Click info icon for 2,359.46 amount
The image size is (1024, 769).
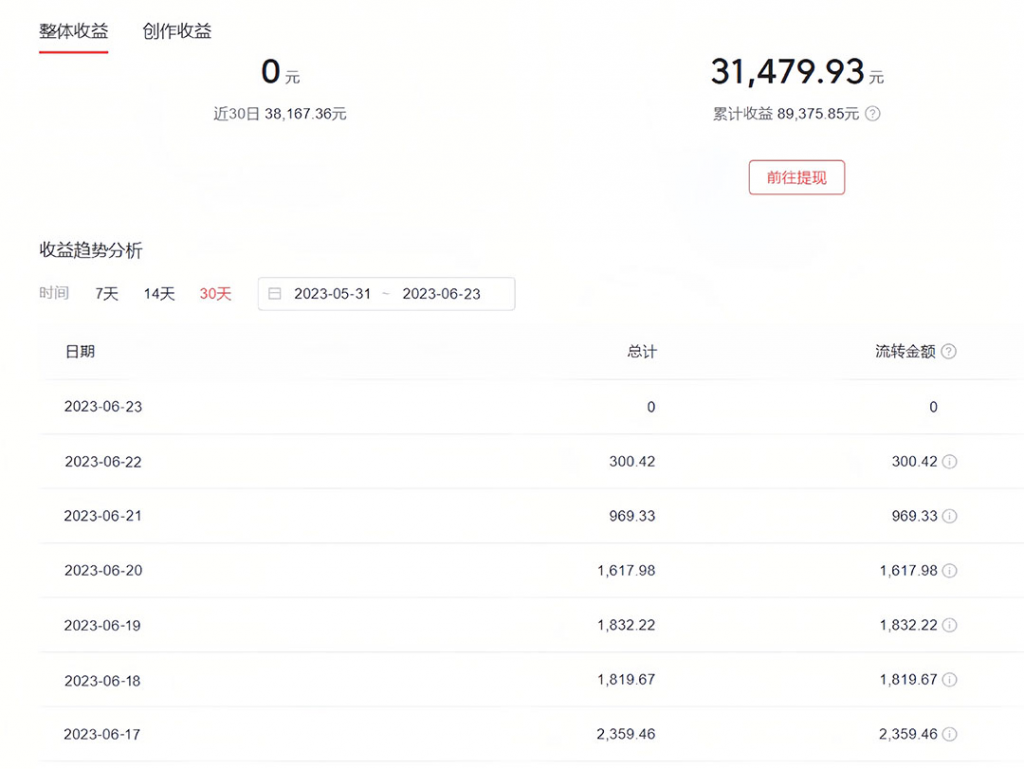click(x=950, y=735)
